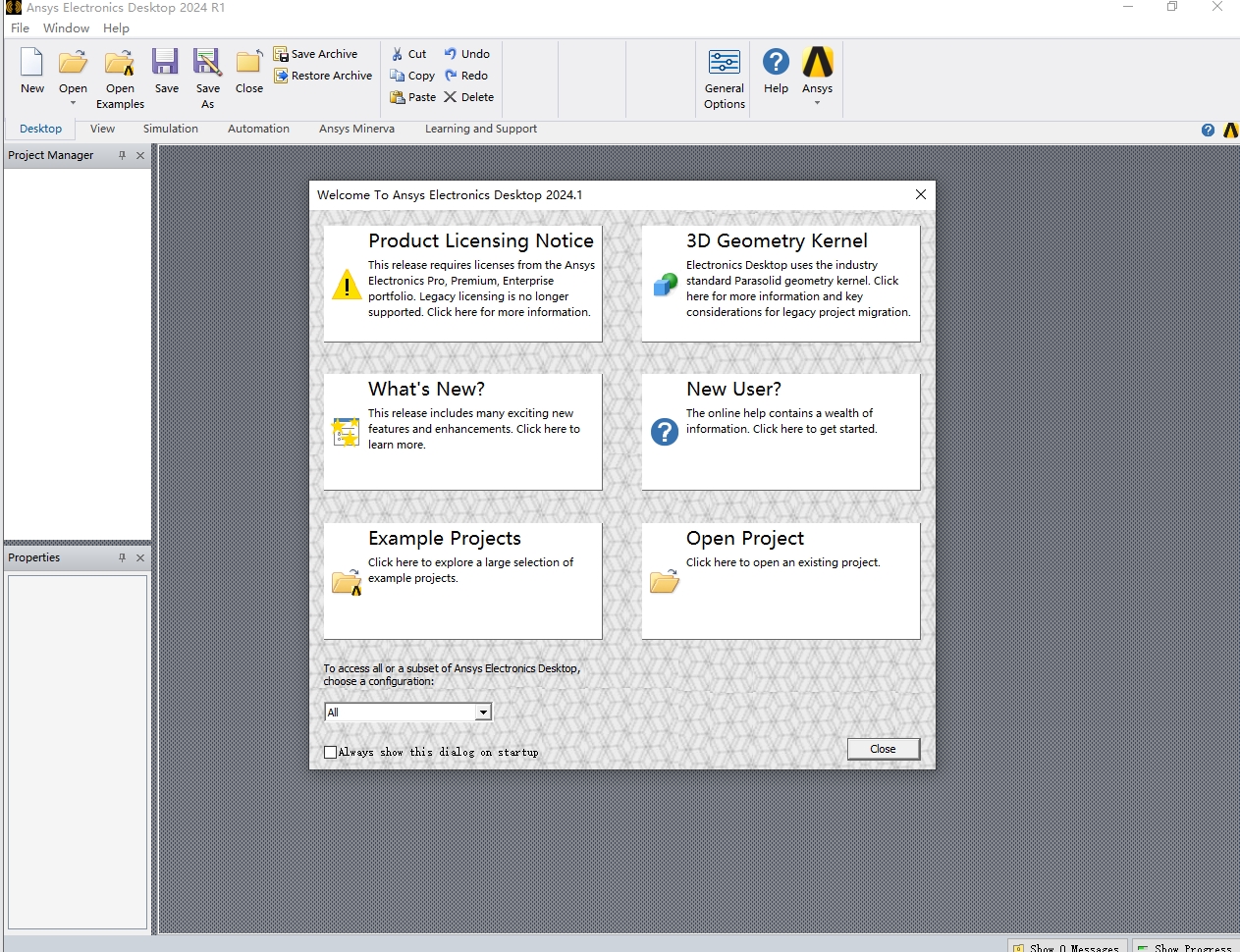The width and height of the screenshot is (1240, 952).
Task: Click the New project icon
Action: pos(32,64)
